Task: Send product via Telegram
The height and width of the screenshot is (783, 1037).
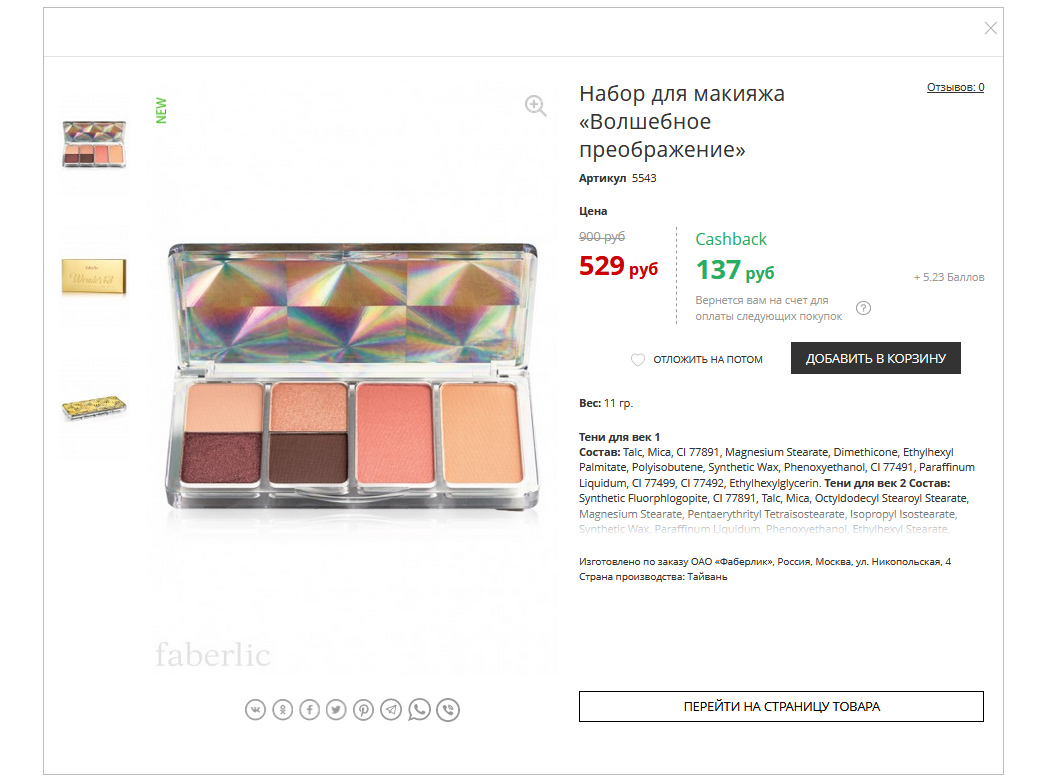Action: pyautogui.click(x=391, y=710)
